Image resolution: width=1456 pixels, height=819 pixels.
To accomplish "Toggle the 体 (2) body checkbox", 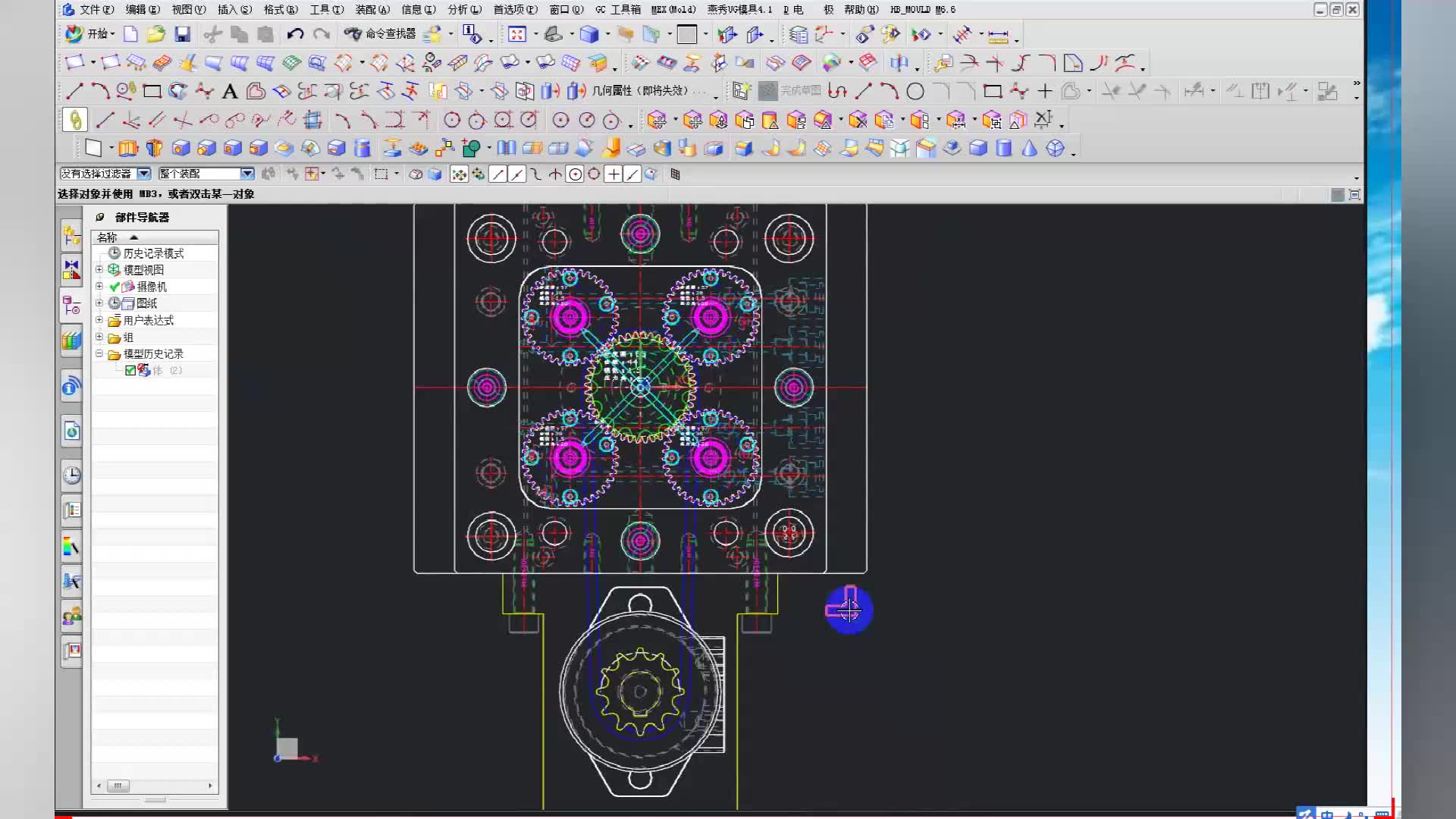I will click(130, 371).
